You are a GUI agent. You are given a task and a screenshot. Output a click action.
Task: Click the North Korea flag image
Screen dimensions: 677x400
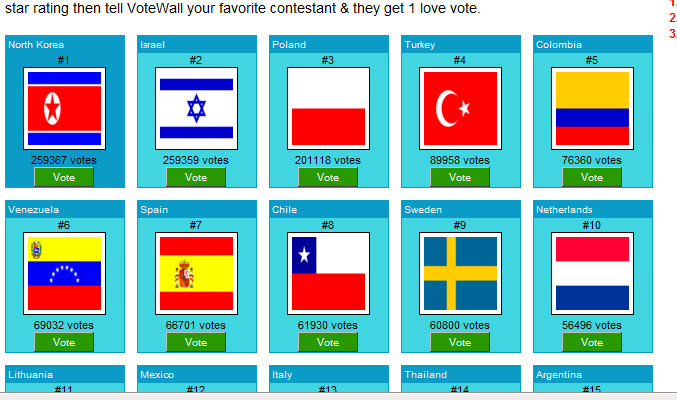(x=64, y=108)
